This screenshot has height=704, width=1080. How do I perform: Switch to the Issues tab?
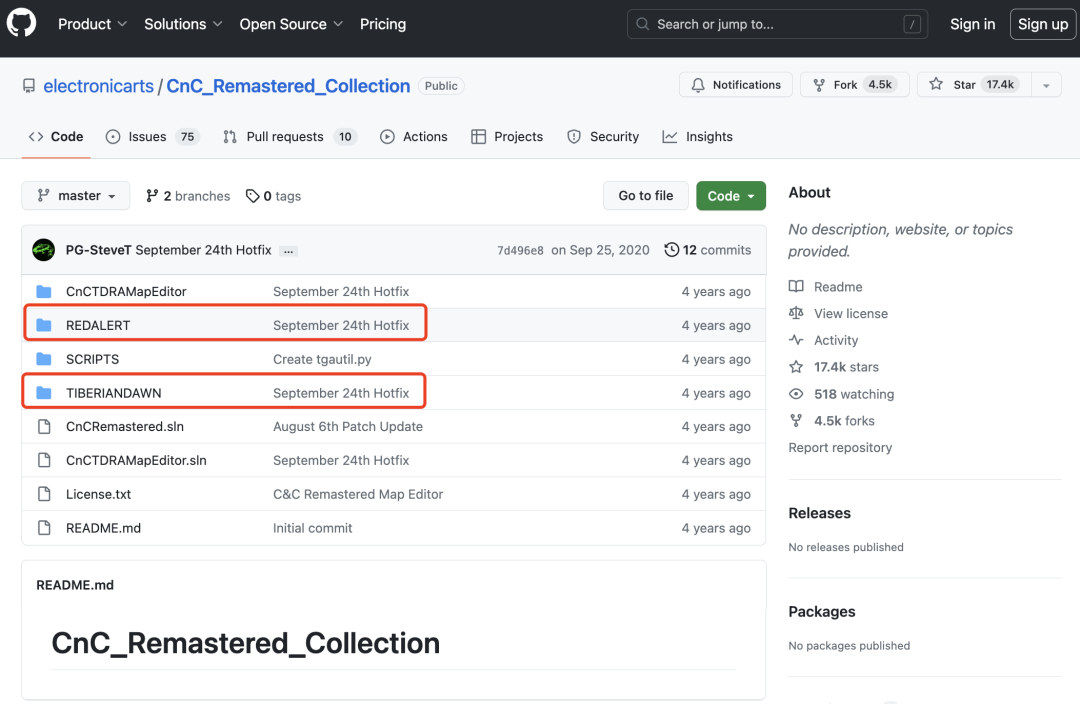click(x=152, y=136)
